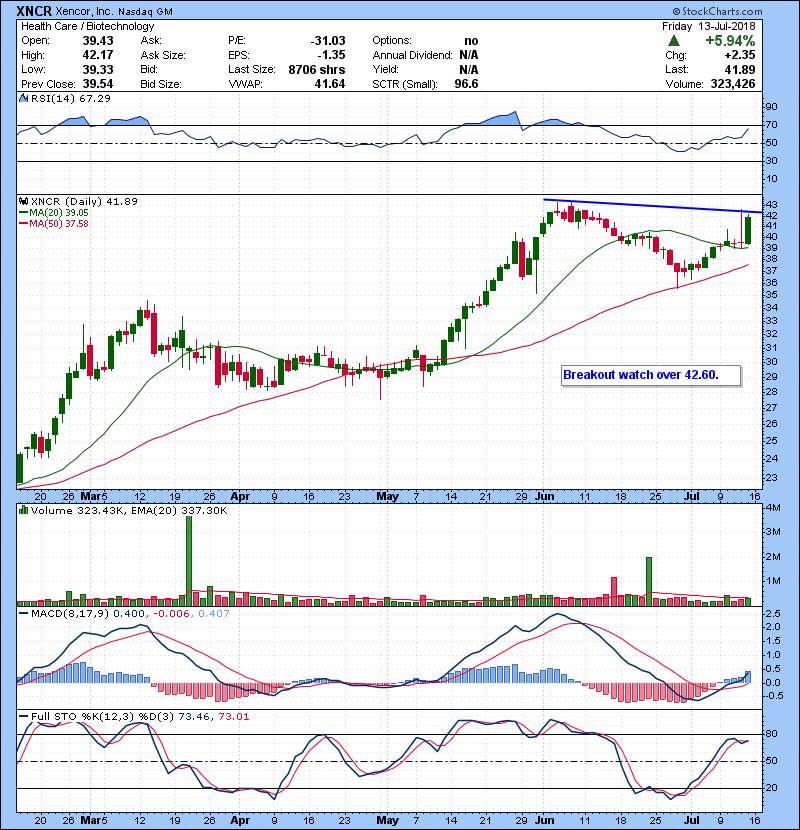Click the Options value 'no'
This screenshot has height=830, width=800.
click(471, 41)
